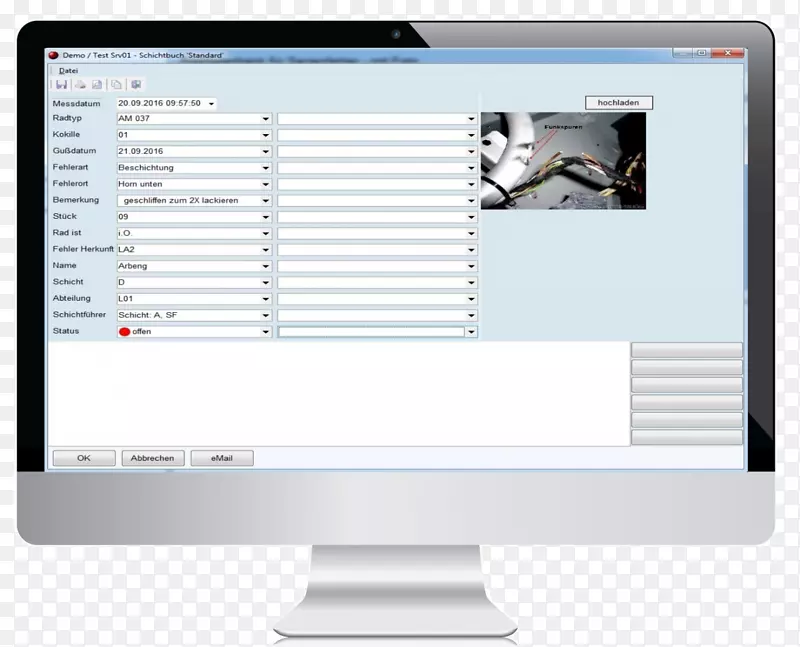Click the Print icon in the toolbar

tap(79, 85)
